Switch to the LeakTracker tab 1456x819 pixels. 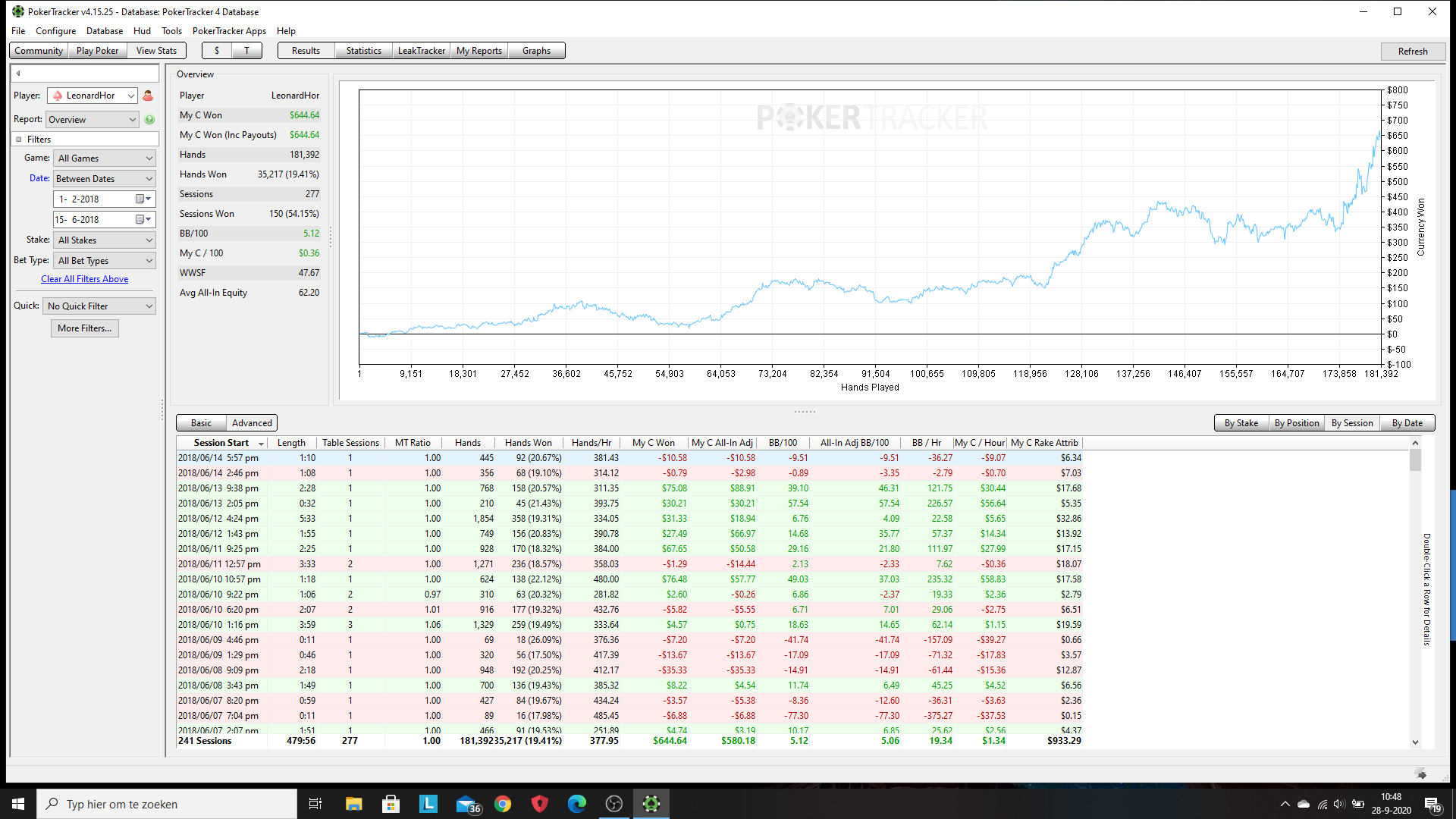point(422,51)
